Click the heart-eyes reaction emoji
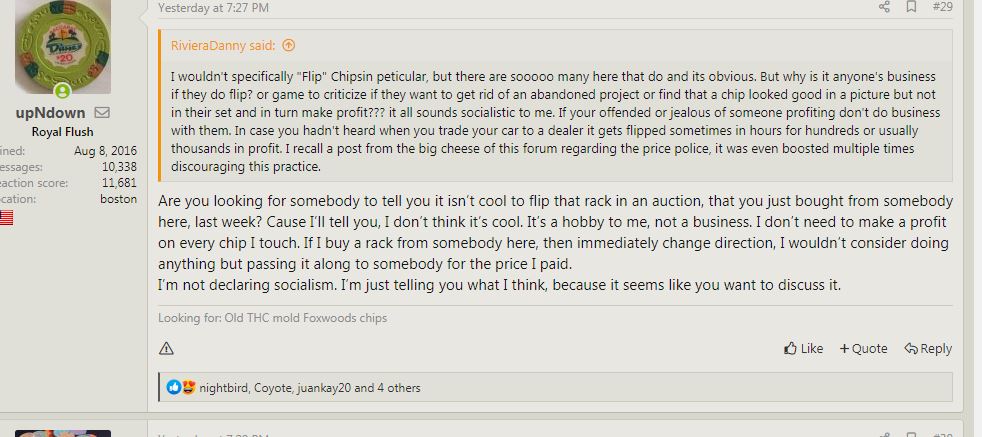 (188, 387)
